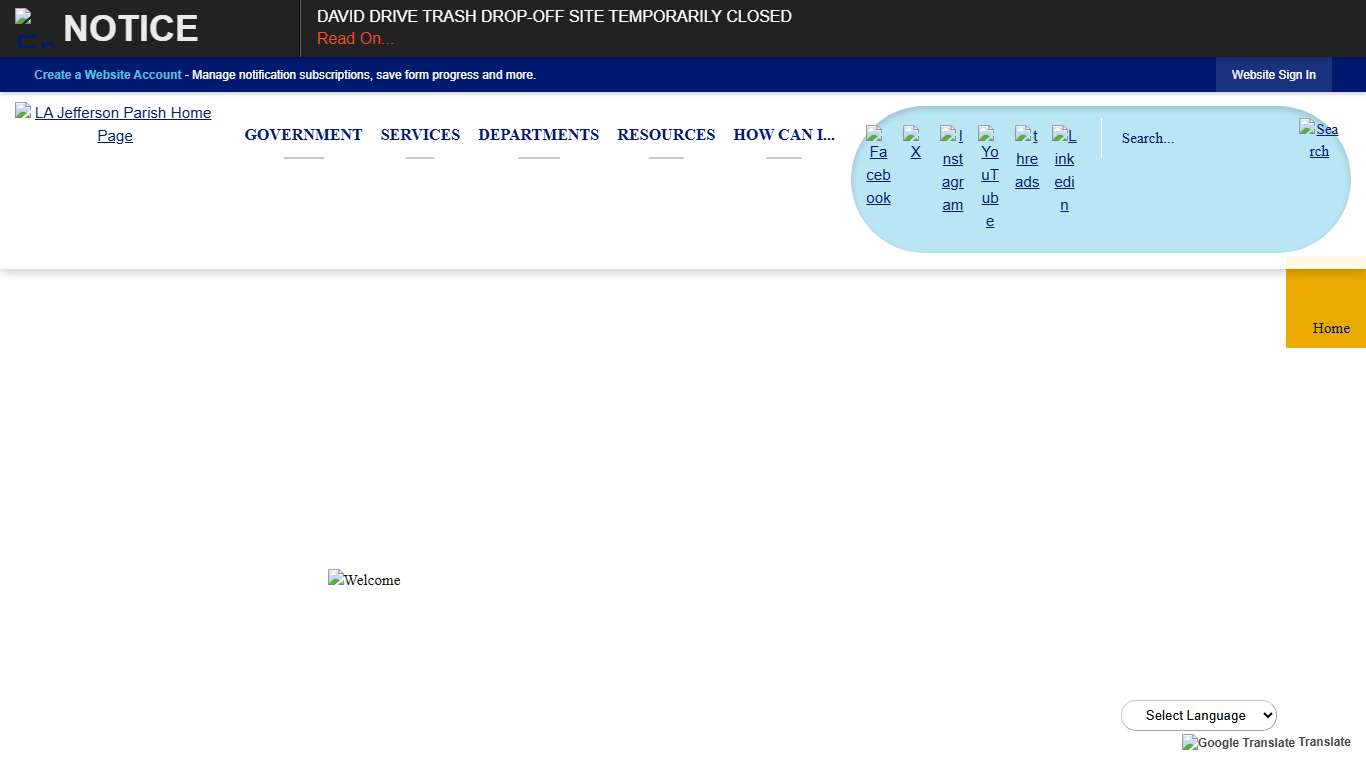
Task: Switch to the RESOURCES menu
Action: coord(666,135)
